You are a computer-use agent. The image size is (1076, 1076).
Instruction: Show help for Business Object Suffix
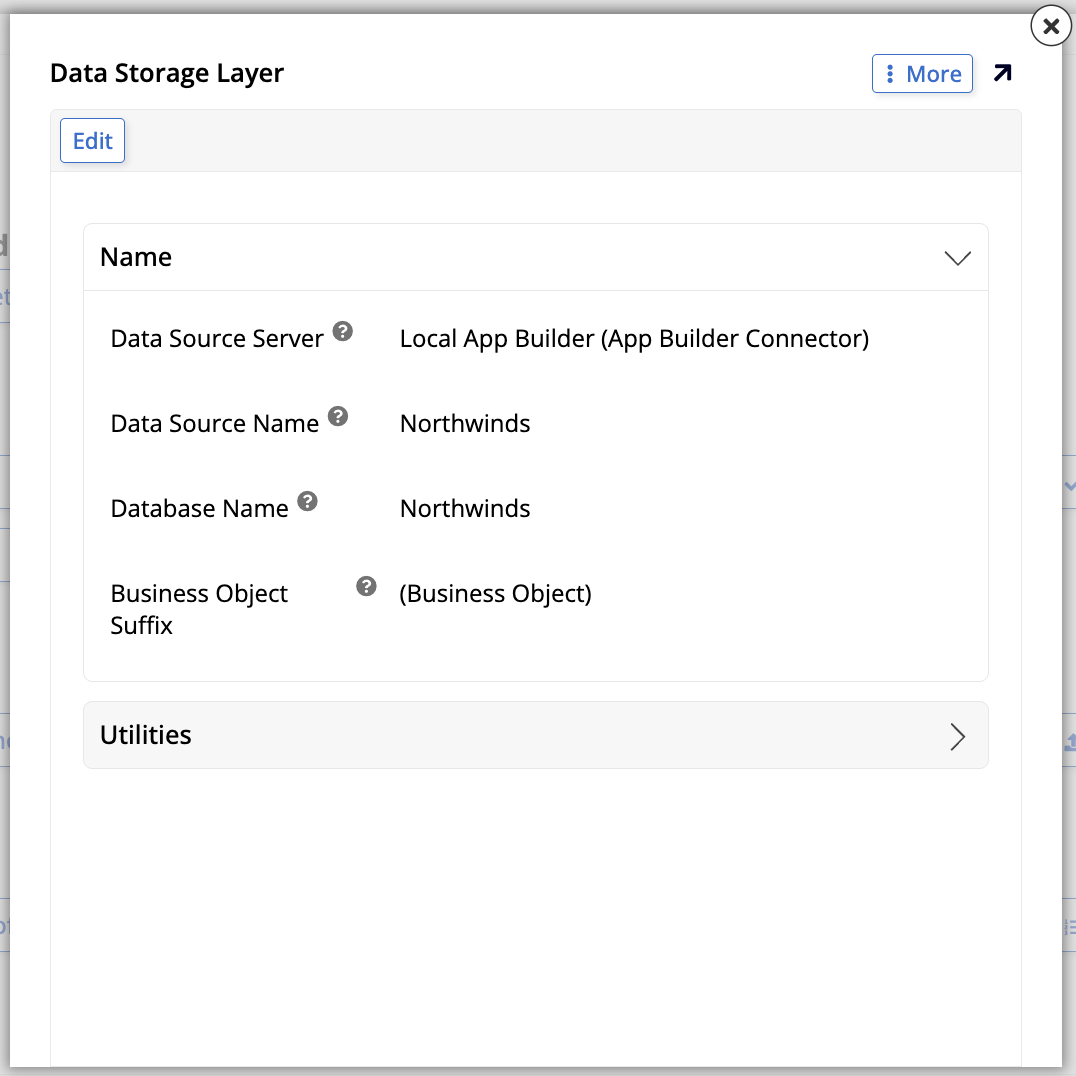[x=366, y=586]
